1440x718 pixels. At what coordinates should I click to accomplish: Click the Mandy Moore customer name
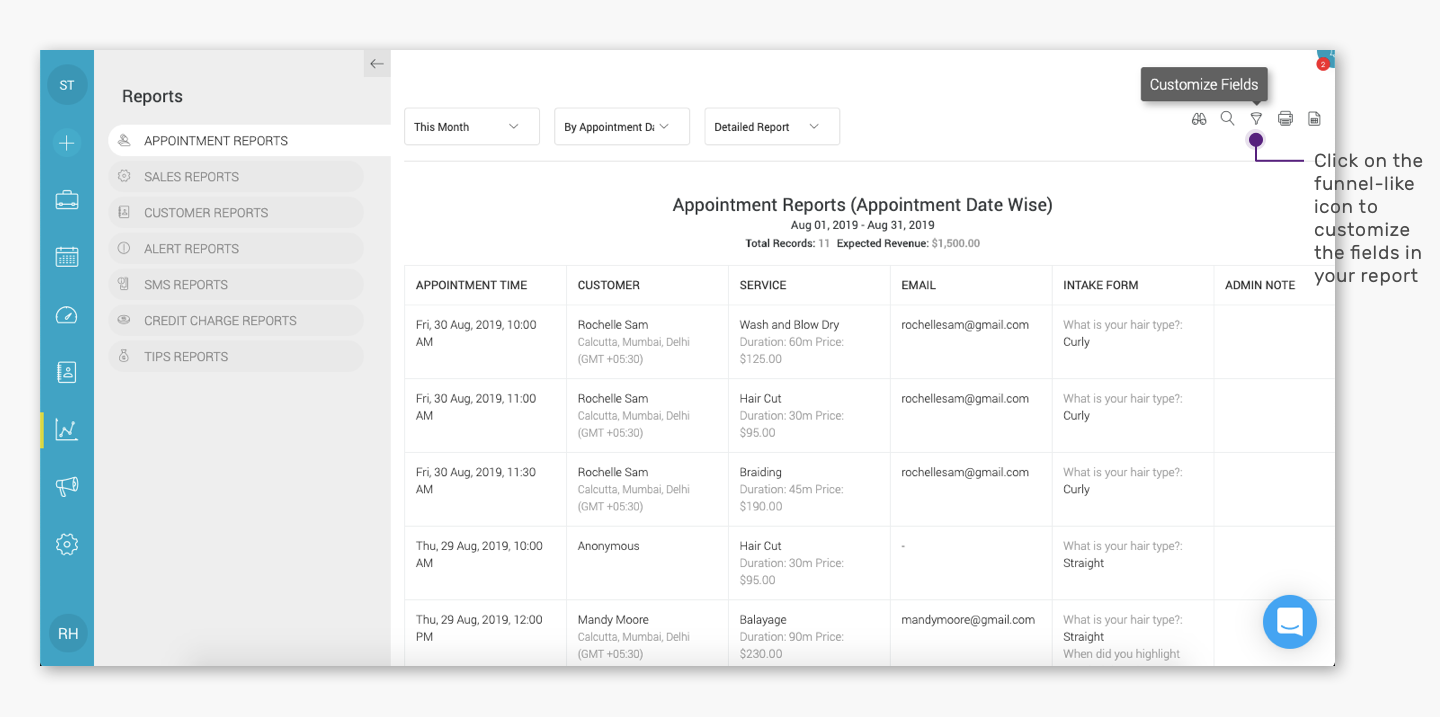pyautogui.click(x=613, y=620)
